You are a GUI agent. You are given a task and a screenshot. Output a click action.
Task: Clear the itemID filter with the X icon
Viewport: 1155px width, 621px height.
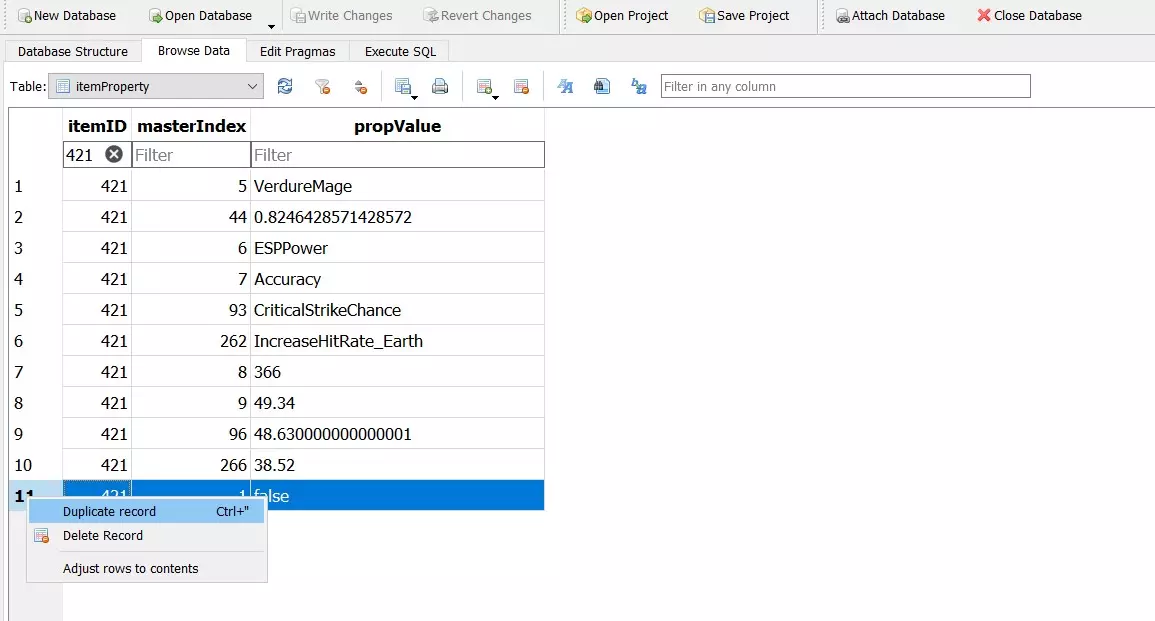(113, 154)
